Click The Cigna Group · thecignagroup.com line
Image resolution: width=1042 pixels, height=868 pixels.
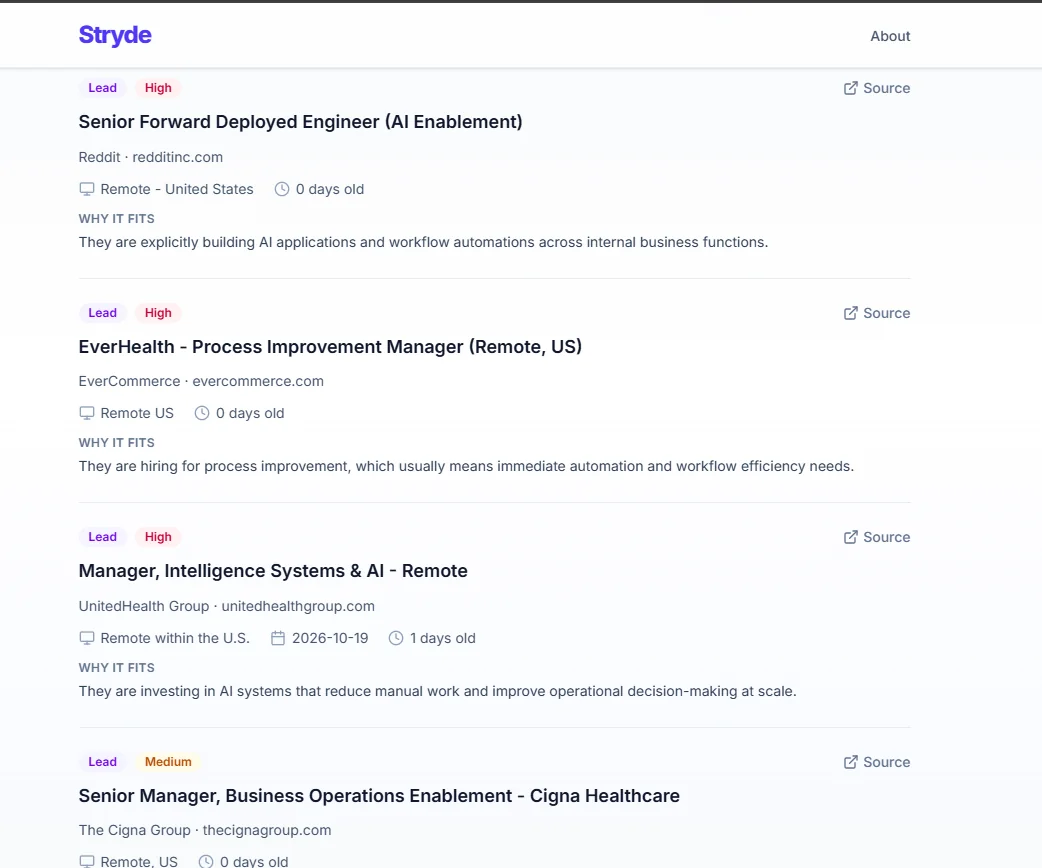pyautogui.click(x=205, y=831)
